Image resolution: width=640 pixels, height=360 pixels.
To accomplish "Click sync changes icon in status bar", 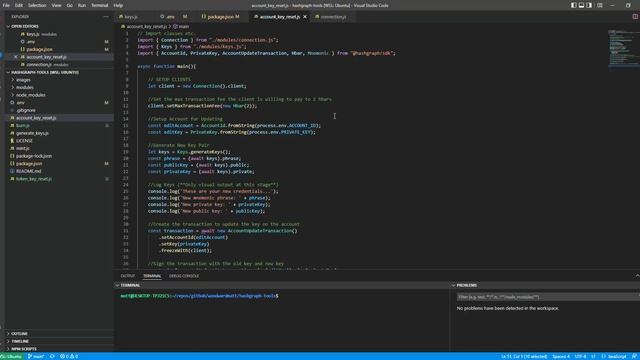I will (52, 356).
